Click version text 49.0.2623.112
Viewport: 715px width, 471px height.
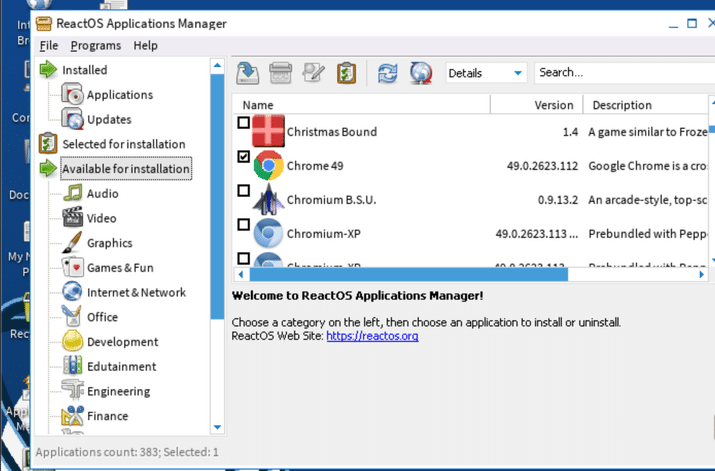point(542,166)
